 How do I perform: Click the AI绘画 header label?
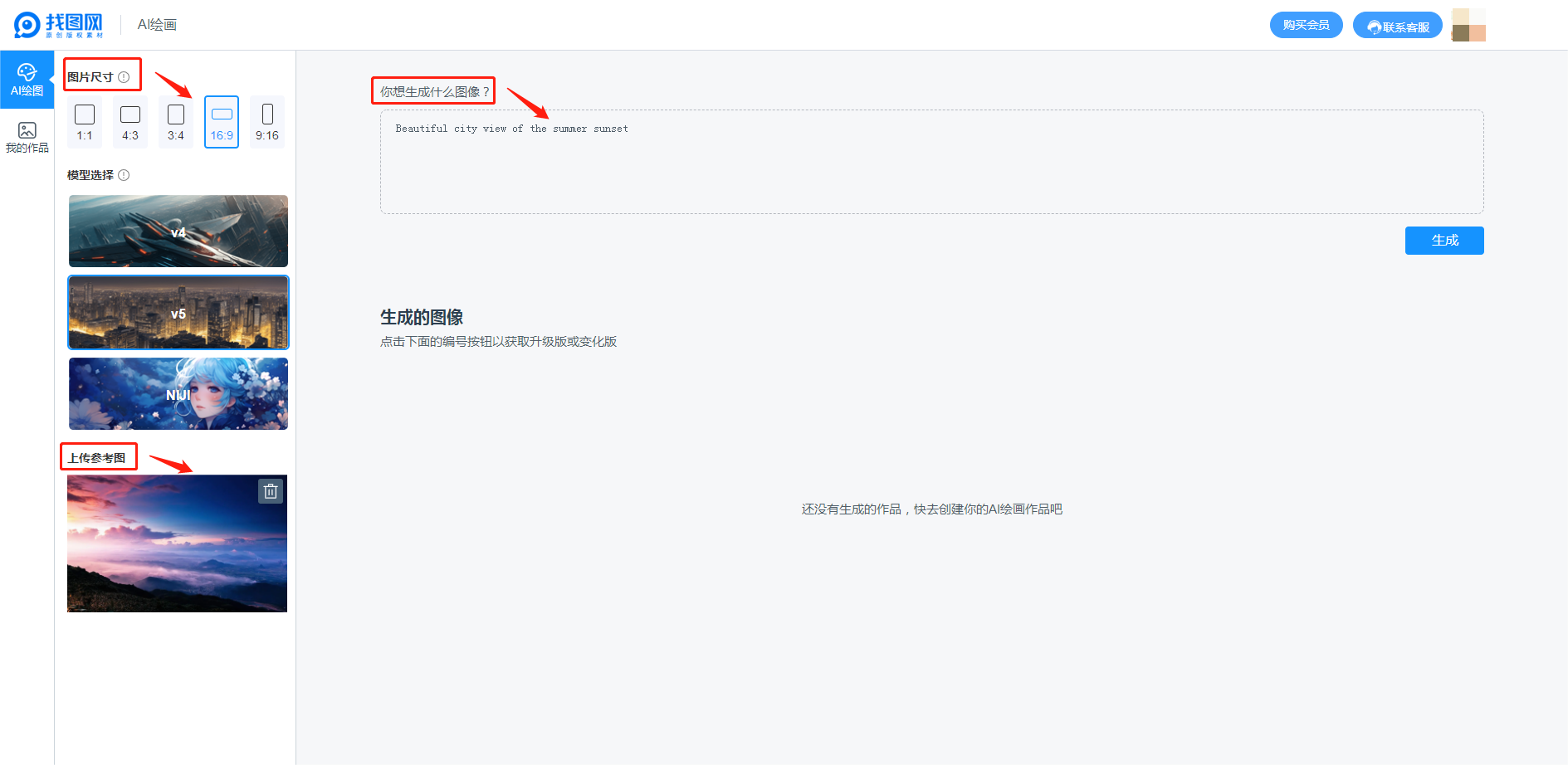(157, 25)
